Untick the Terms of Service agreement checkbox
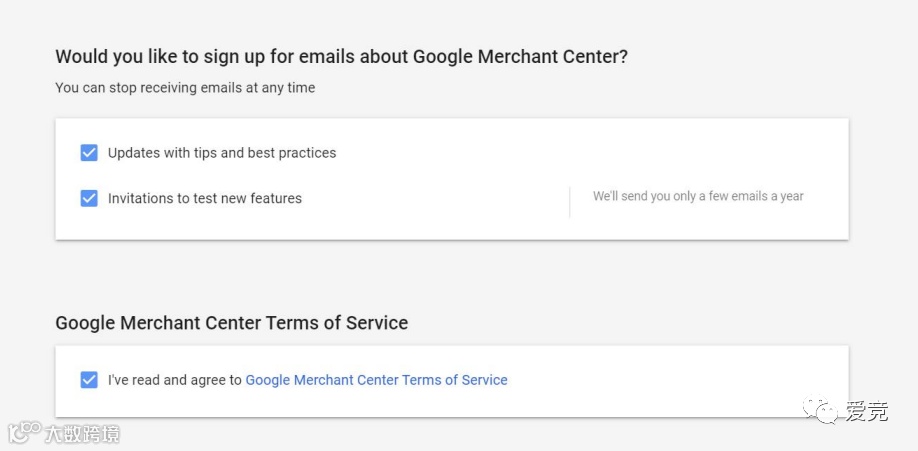918x451 pixels. [x=89, y=380]
